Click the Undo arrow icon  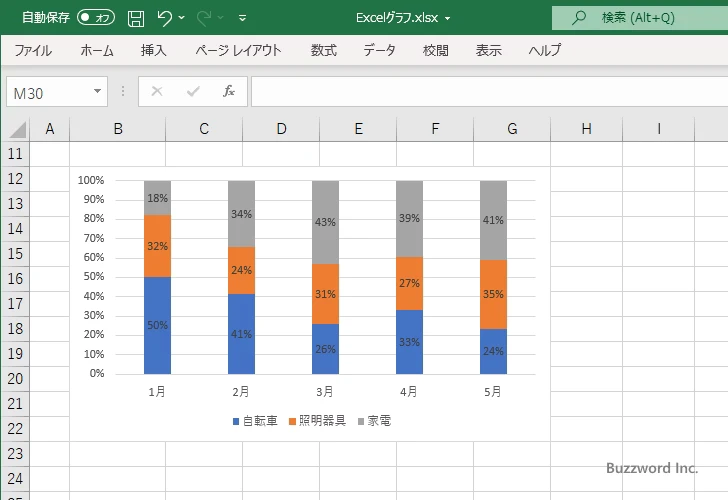pyautogui.click(x=164, y=18)
